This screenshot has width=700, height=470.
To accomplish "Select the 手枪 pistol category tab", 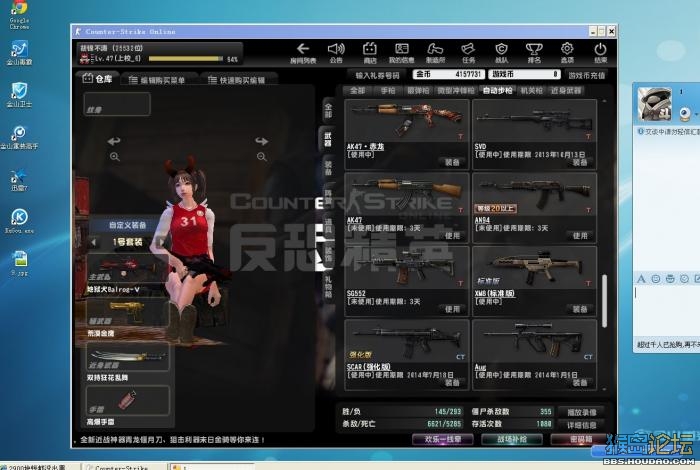I will pyautogui.click(x=388, y=91).
